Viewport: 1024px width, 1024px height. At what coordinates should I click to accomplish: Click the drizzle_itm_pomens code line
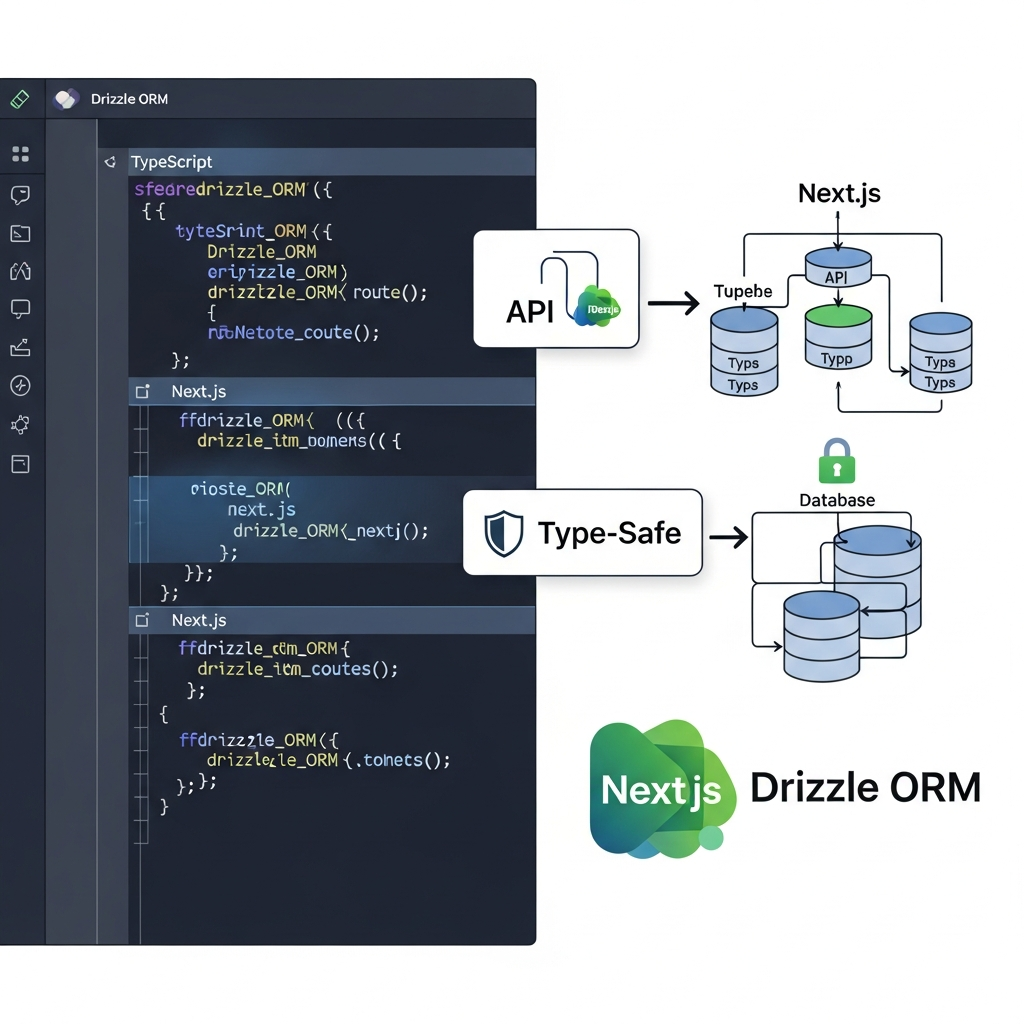[299, 441]
